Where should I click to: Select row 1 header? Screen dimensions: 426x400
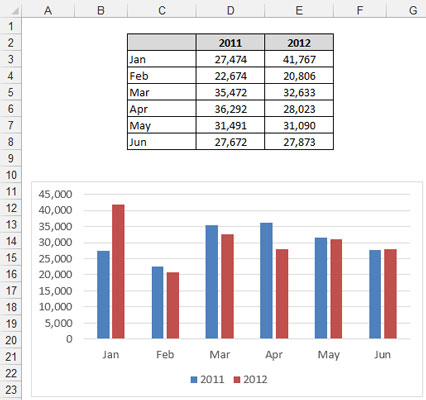(11, 26)
